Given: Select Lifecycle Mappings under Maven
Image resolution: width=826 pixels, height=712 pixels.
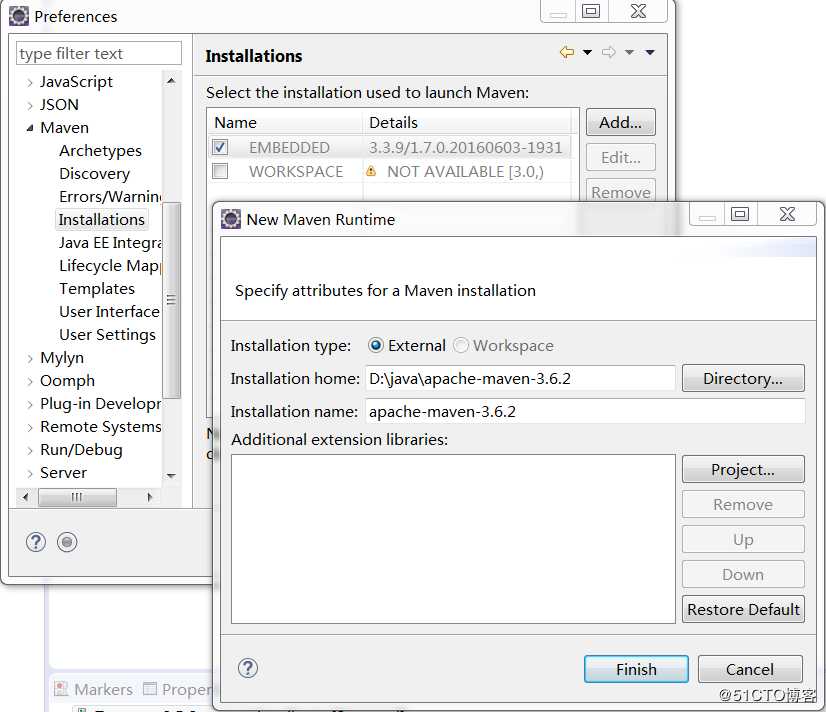Looking at the screenshot, I should pyautogui.click(x=110, y=265).
